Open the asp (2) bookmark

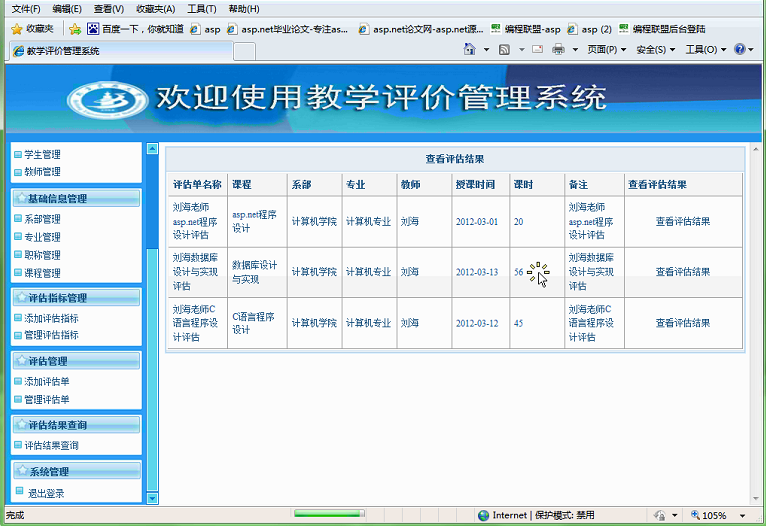point(589,29)
